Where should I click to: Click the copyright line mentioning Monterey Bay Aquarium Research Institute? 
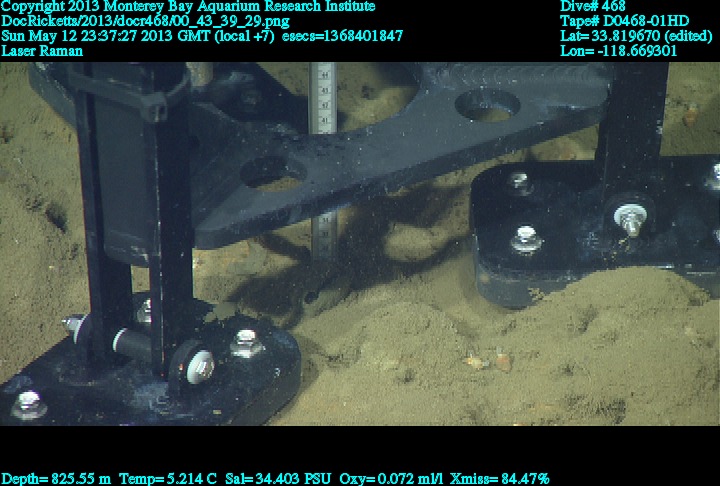[x=188, y=6]
